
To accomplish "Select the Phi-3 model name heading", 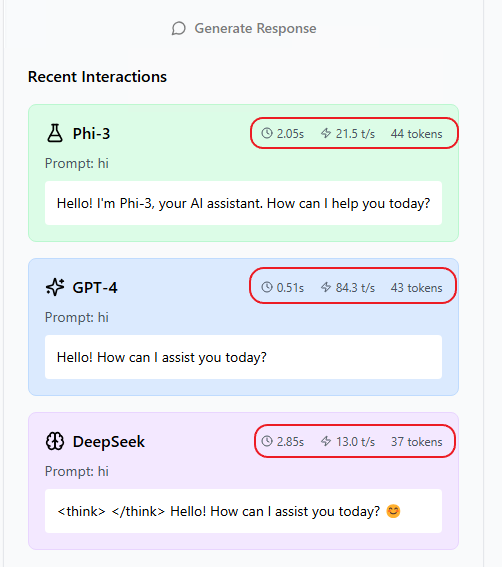I will click(91, 133).
